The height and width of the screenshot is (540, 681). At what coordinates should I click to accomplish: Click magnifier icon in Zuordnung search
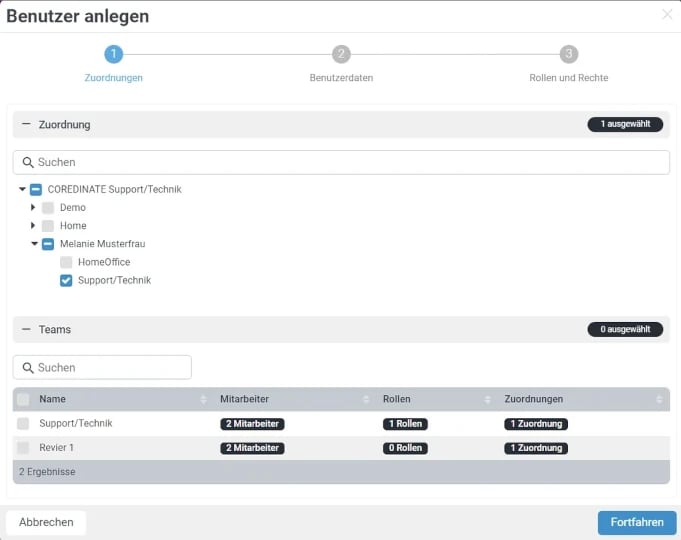28,162
